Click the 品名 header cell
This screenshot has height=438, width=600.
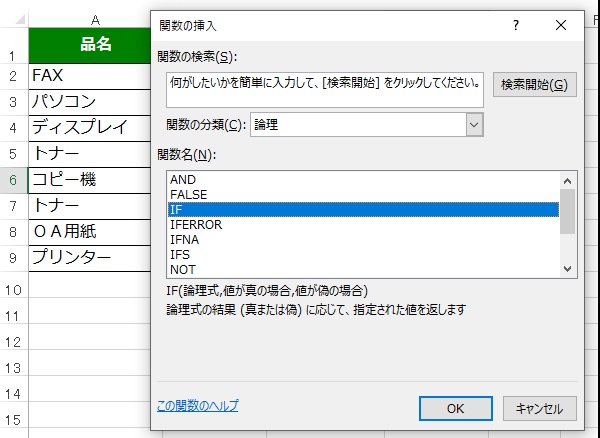(x=90, y=46)
